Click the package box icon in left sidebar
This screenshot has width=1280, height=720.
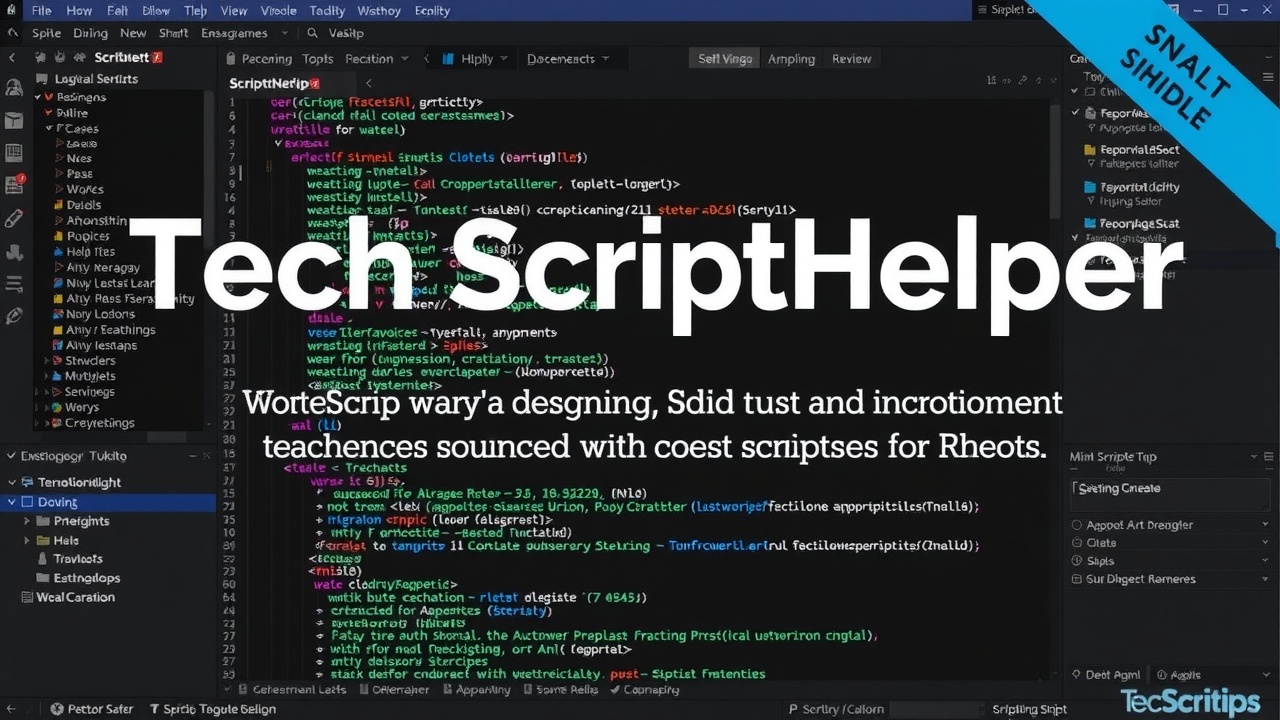[14, 121]
